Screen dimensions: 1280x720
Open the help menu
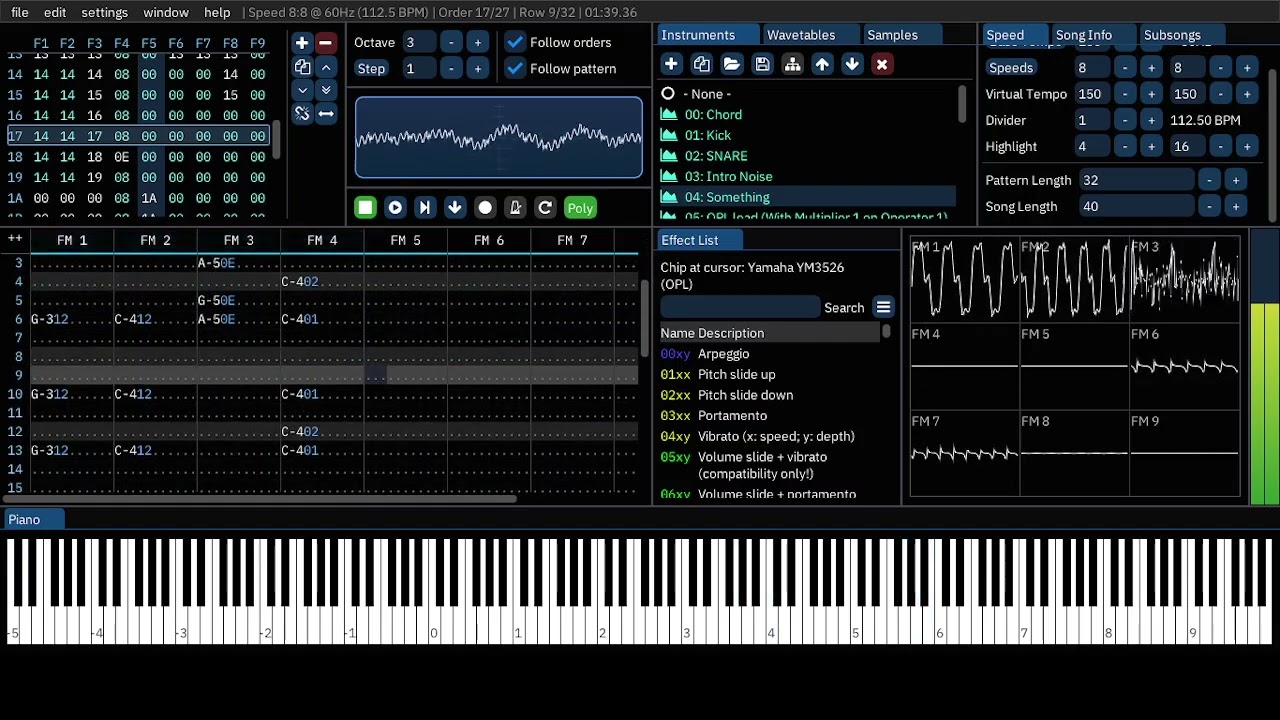[x=217, y=12]
